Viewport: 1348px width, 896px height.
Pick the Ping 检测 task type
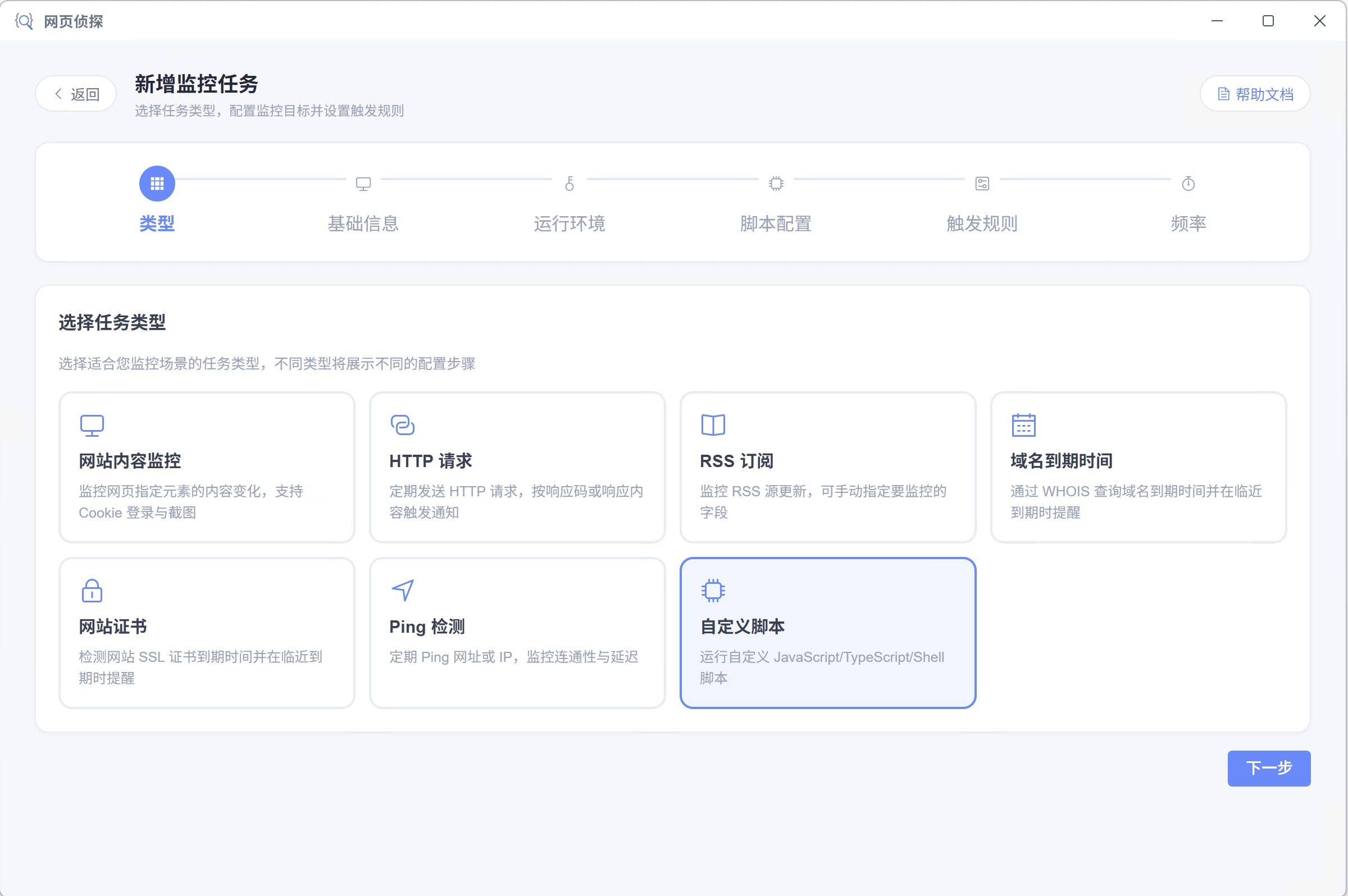tap(517, 633)
